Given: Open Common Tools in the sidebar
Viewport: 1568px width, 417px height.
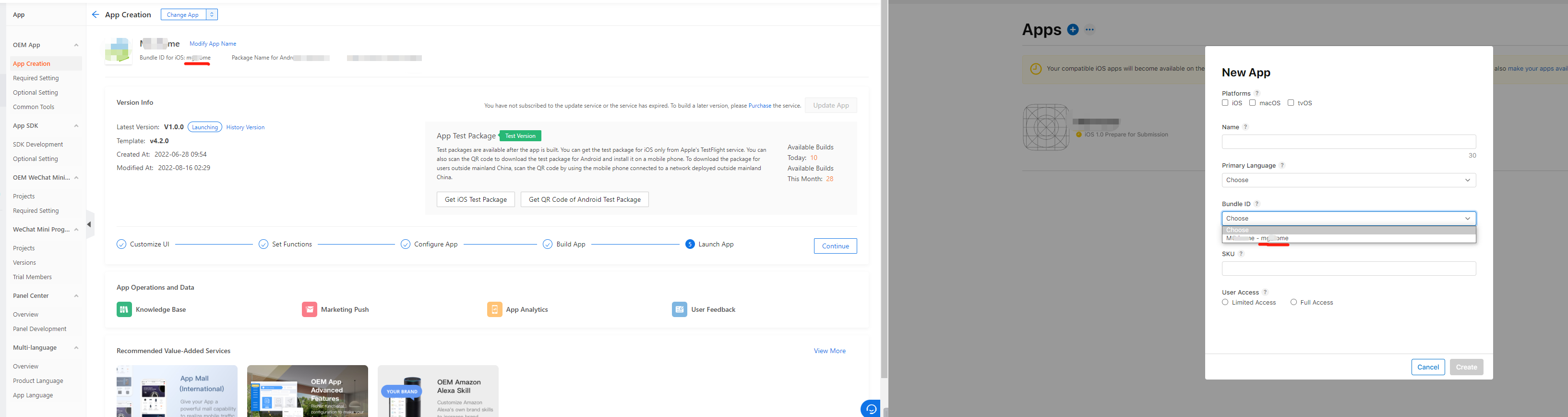Looking at the screenshot, I should (34, 107).
